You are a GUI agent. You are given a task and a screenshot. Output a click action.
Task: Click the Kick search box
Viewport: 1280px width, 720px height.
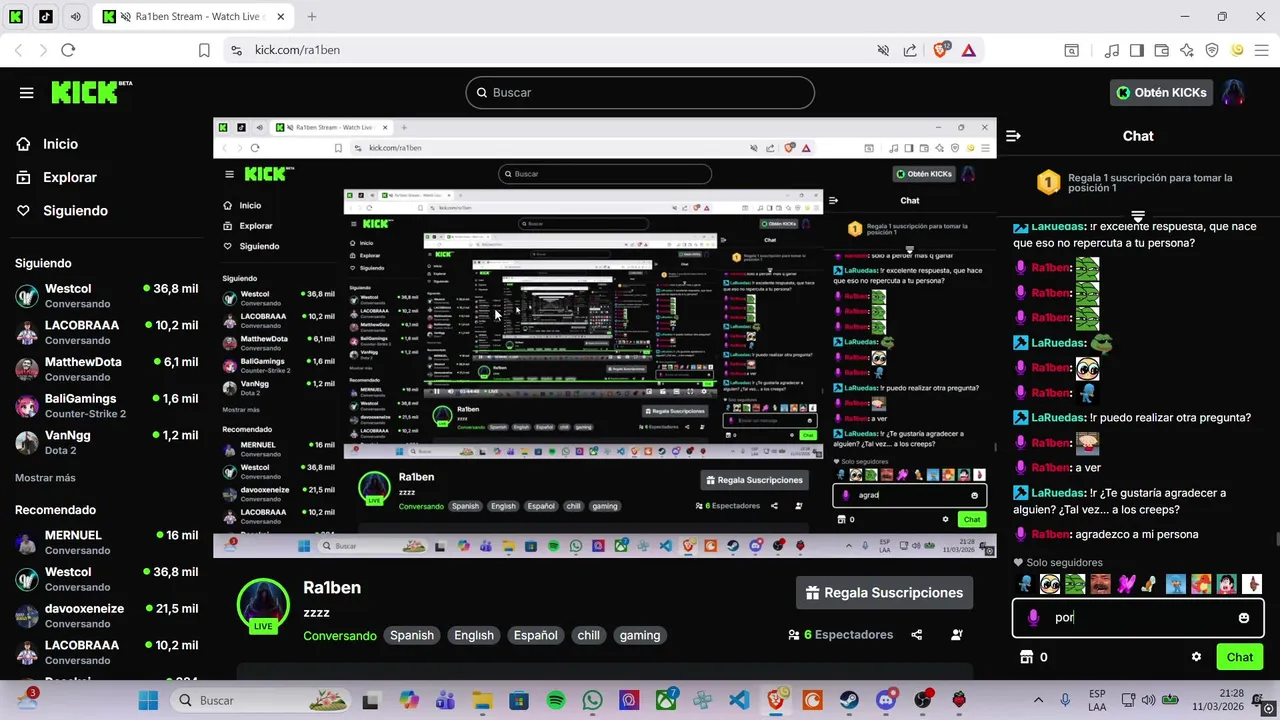pyautogui.click(x=640, y=92)
